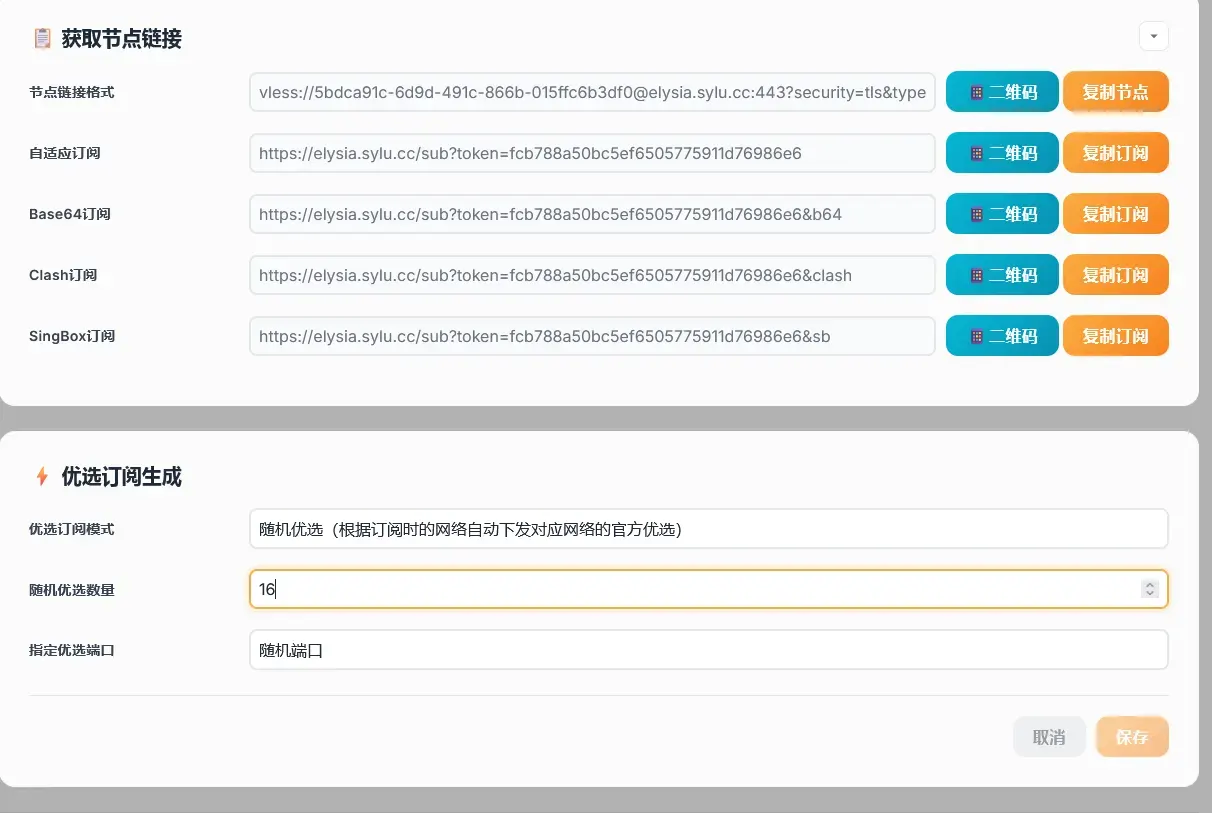Screen dimensions: 1212x813
Task: Copy the 自适应订阅 link via 复制订阅
Action: (x=1115, y=153)
